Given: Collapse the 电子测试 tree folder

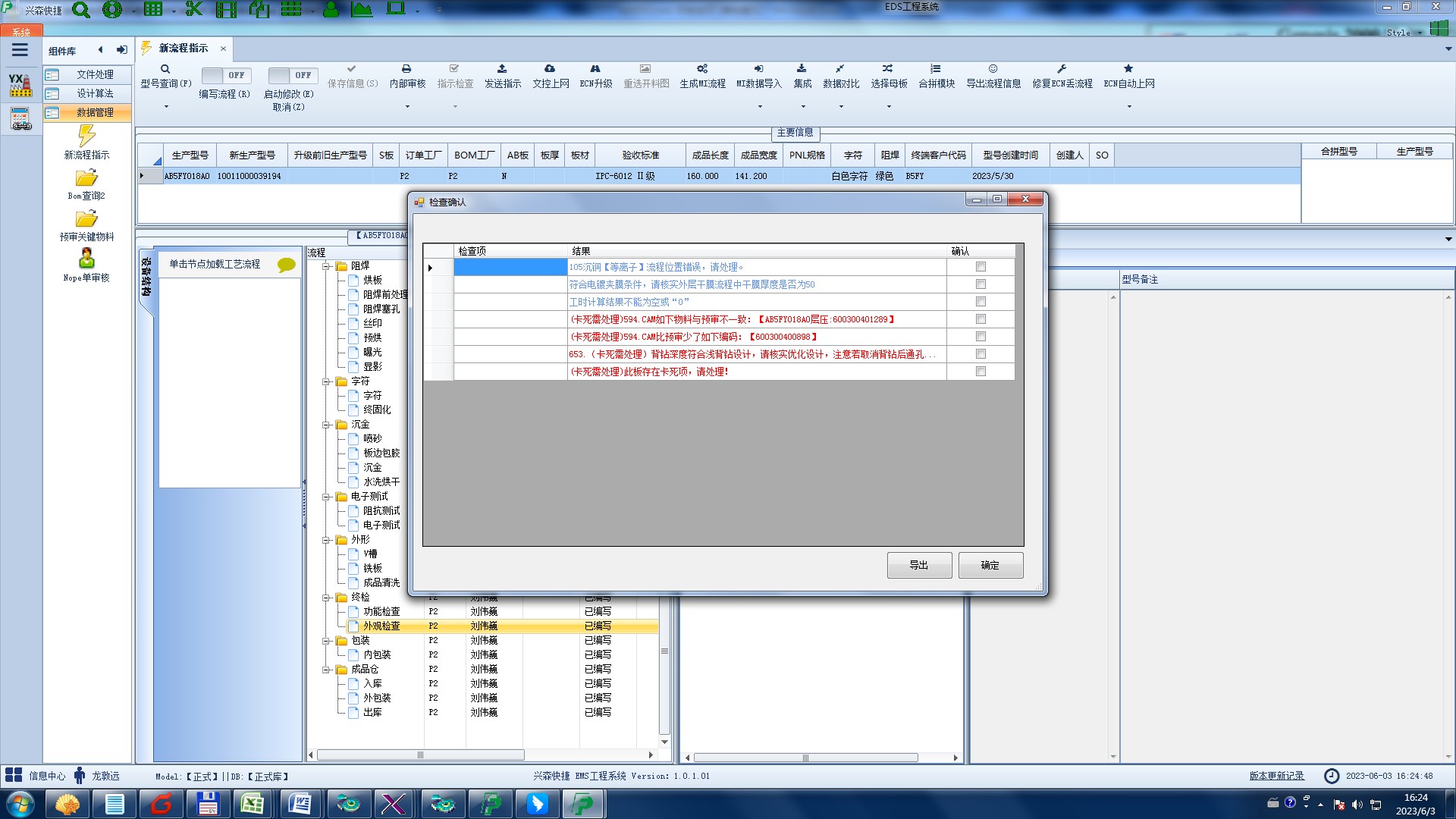Looking at the screenshot, I should pyautogui.click(x=326, y=497).
